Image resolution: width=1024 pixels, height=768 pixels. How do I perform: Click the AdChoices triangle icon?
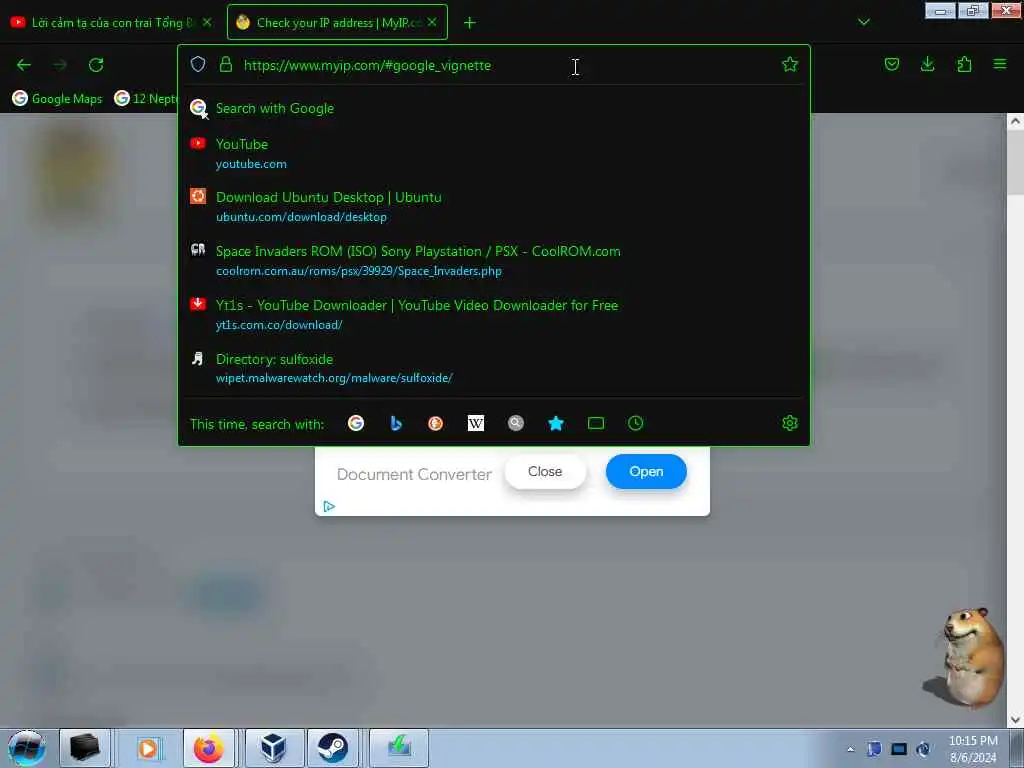click(x=329, y=506)
